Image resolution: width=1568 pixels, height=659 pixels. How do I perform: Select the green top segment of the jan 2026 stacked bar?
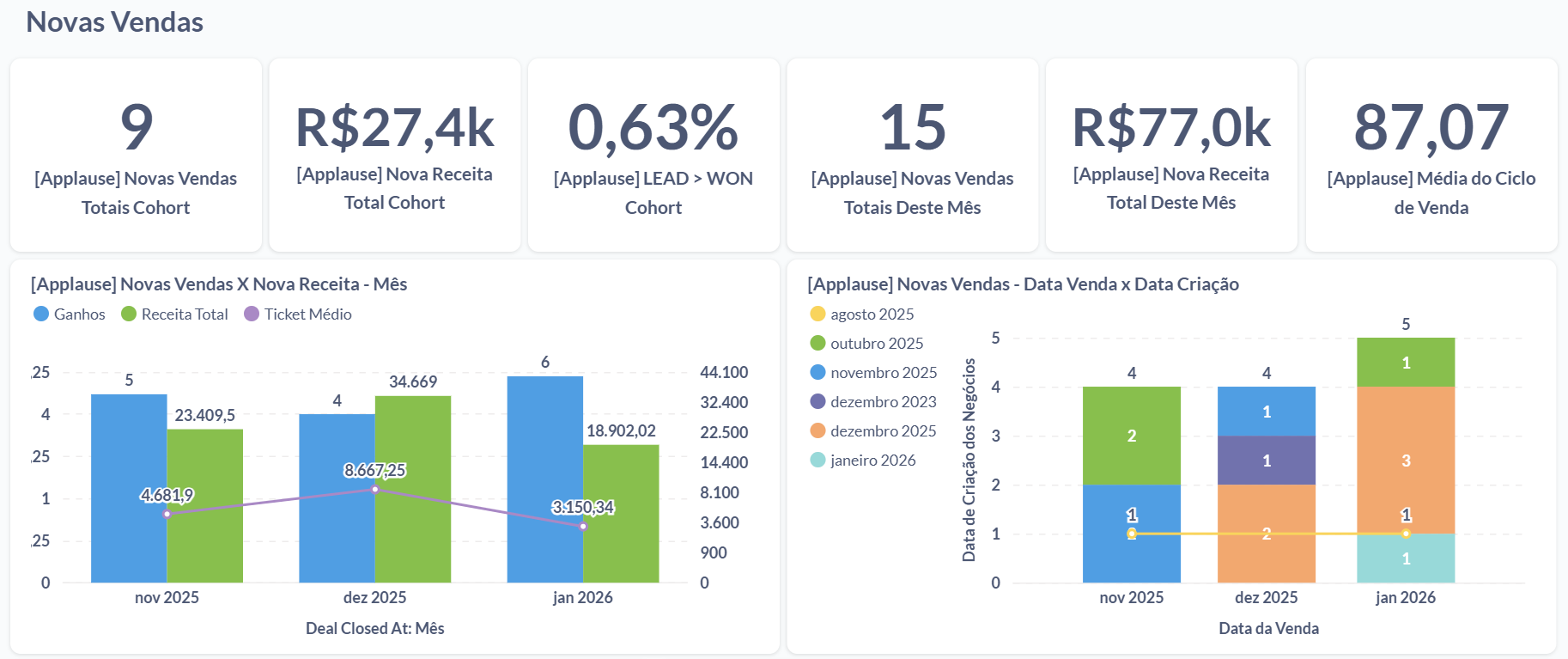[1406, 363]
